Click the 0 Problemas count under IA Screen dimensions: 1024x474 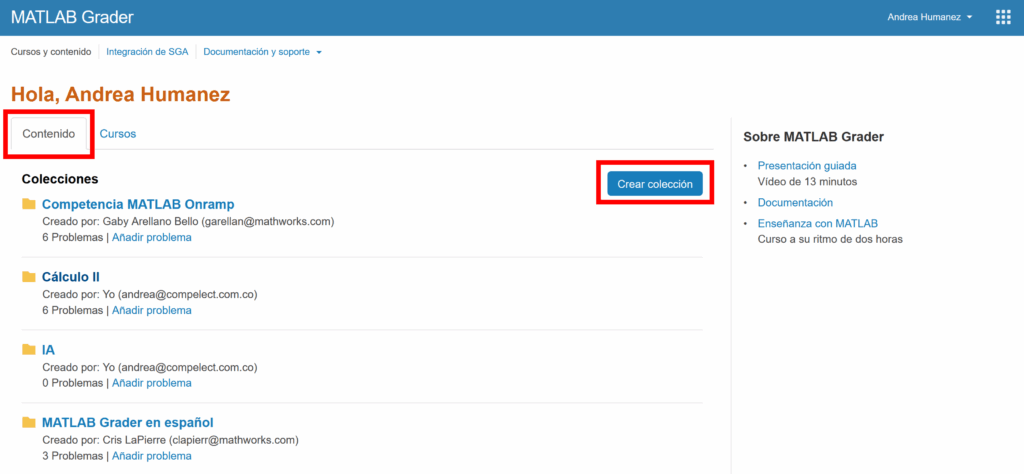(72, 383)
